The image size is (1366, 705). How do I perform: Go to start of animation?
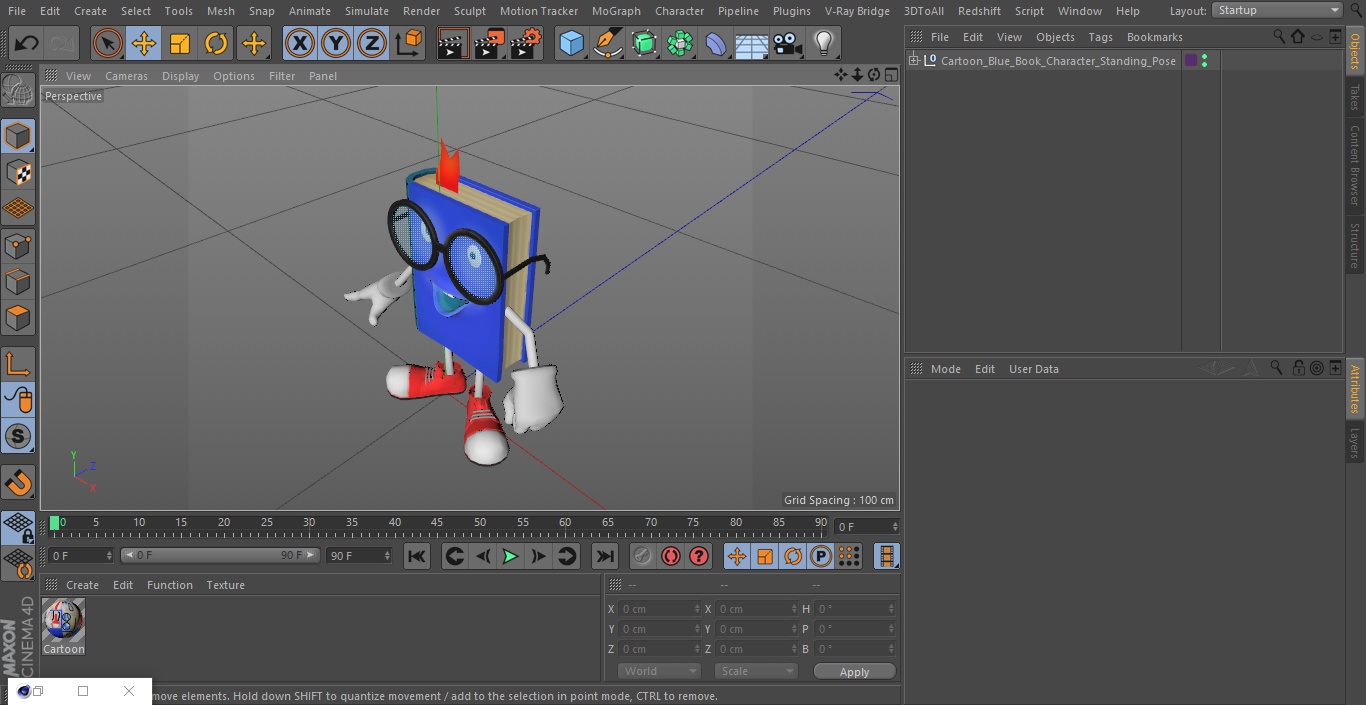417,557
